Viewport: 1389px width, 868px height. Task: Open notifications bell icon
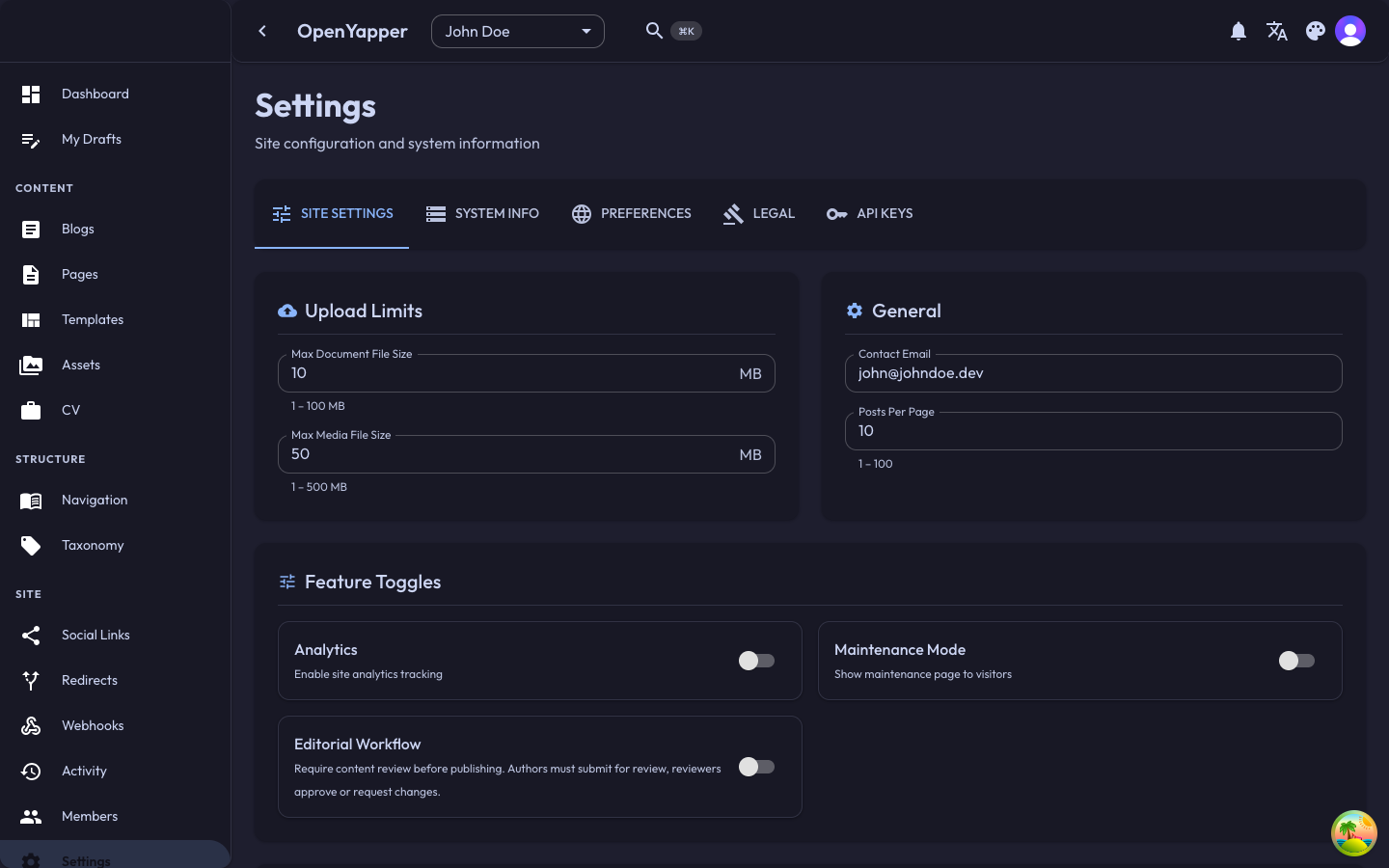click(x=1239, y=32)
